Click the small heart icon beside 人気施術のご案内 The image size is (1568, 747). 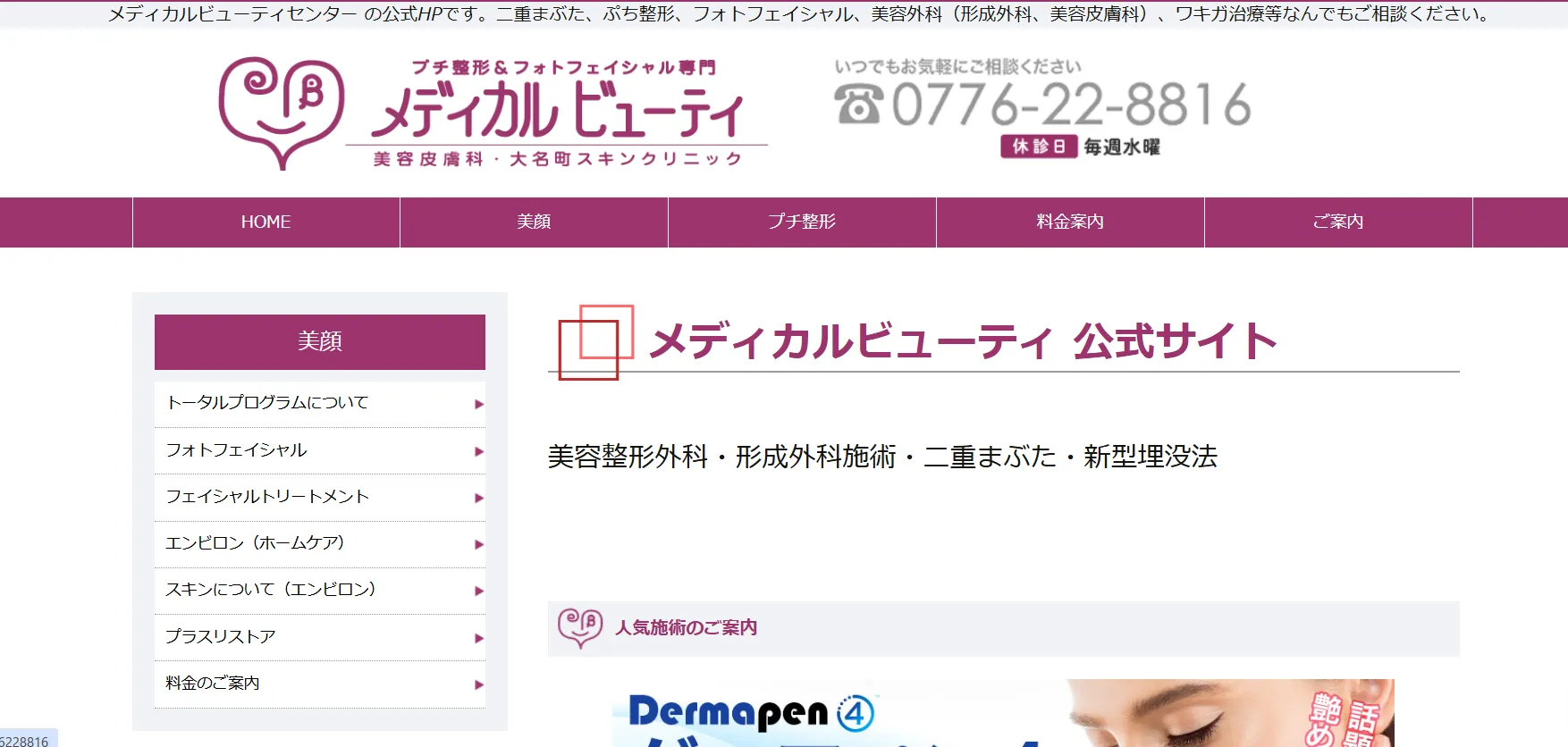click(580, 627)
